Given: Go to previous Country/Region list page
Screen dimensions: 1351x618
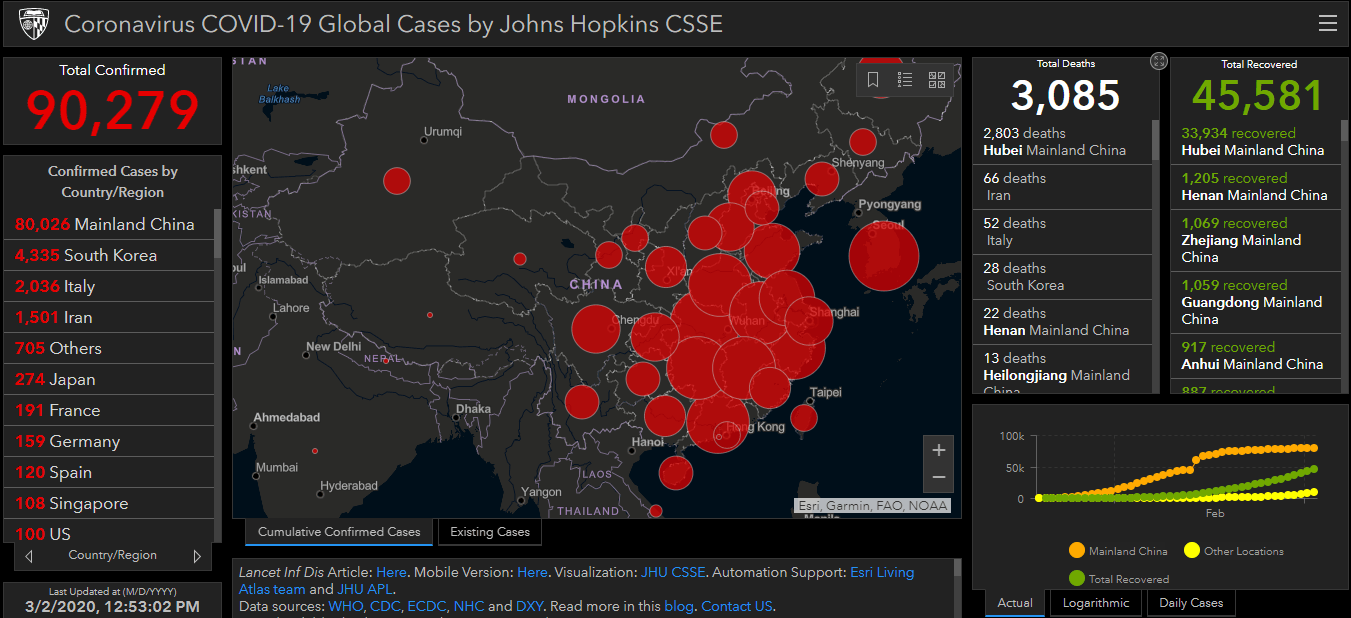Looking at the screenshot, I should [x=29, y=556].
